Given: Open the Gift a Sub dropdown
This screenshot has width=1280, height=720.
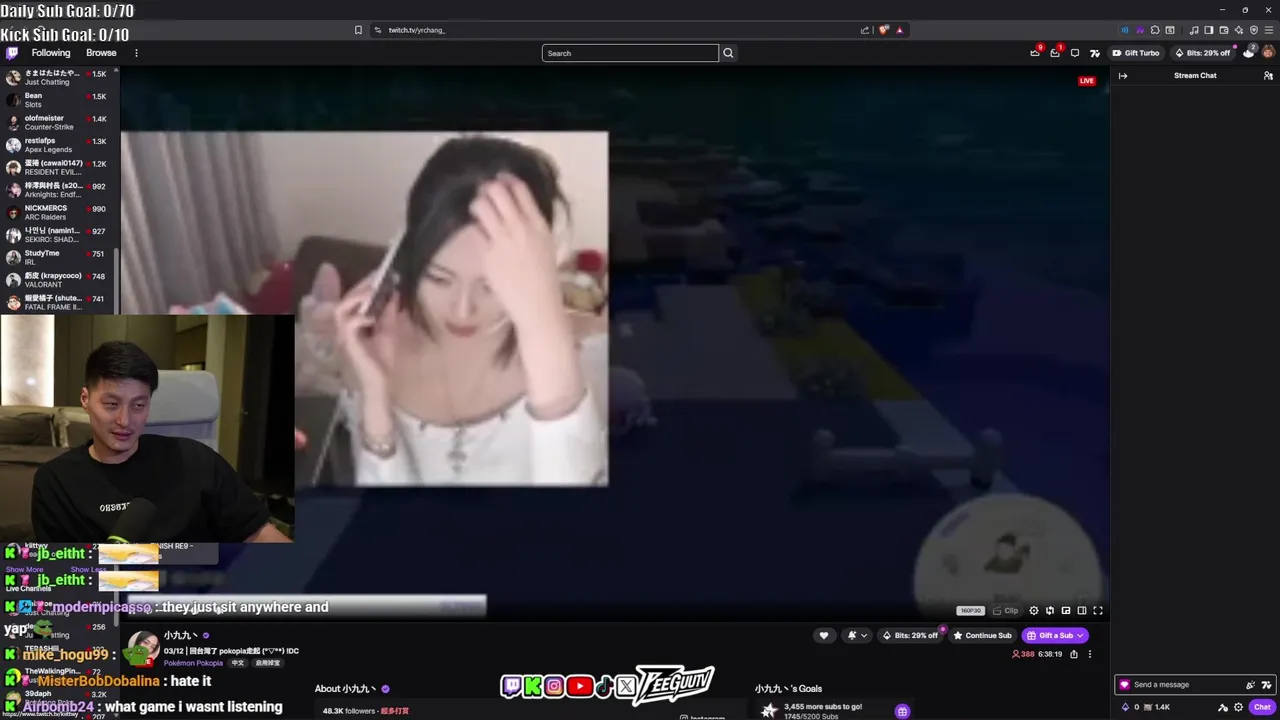Looking at the screenshot, I should point(1055,635).
